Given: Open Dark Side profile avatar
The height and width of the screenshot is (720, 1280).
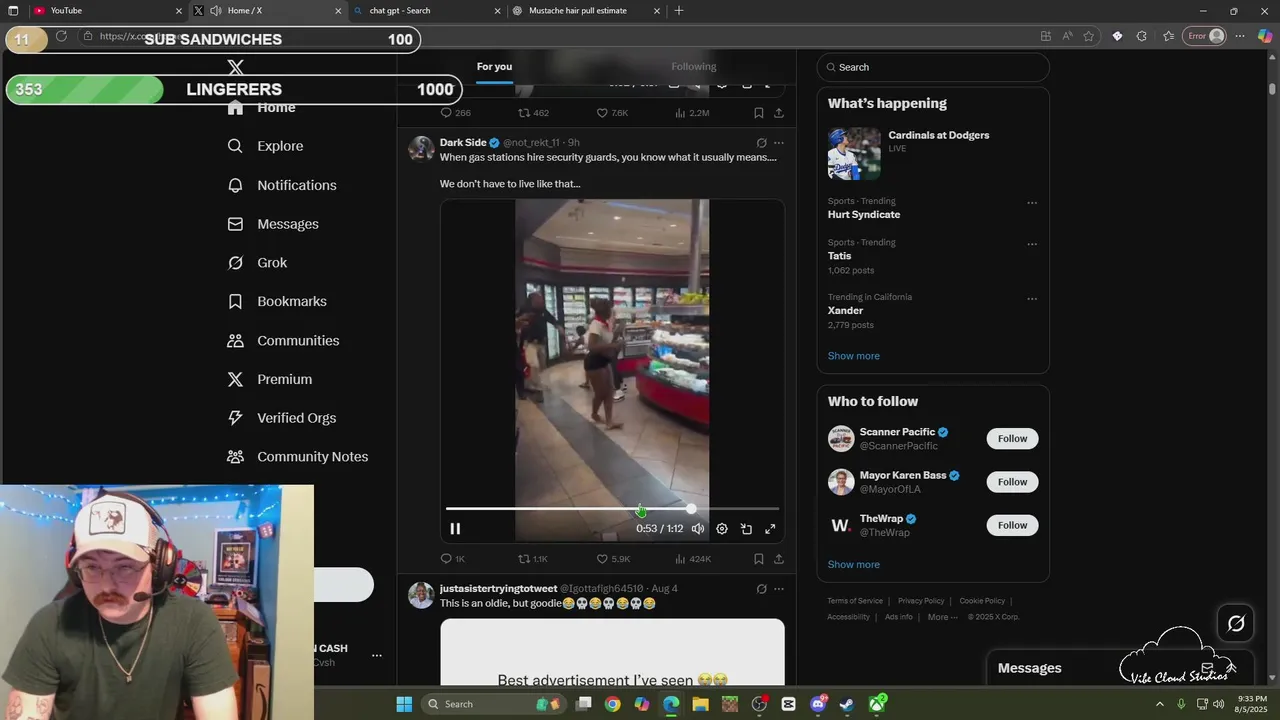Looking at the screenshot, I should click(x=421, y=149).
